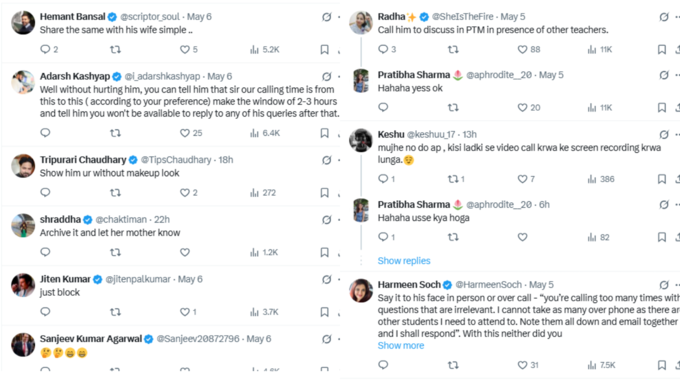Repost Keshu's video call reply
Image resolution: width=680 pixels, height=383 pixels.
pos(456,179)
